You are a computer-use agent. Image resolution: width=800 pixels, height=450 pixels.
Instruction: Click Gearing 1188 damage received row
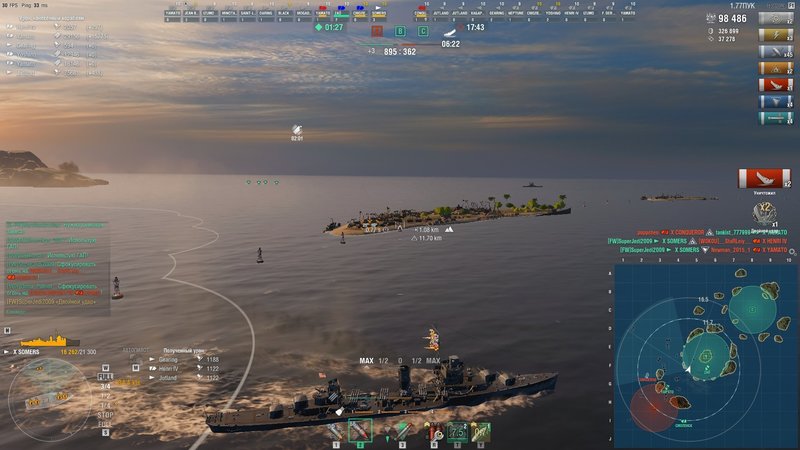(186, 360)
